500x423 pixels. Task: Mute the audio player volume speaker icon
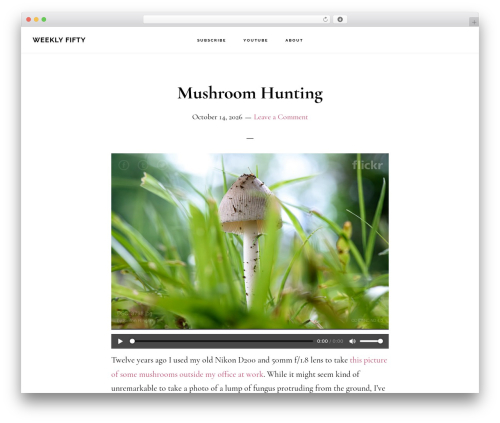352,341
